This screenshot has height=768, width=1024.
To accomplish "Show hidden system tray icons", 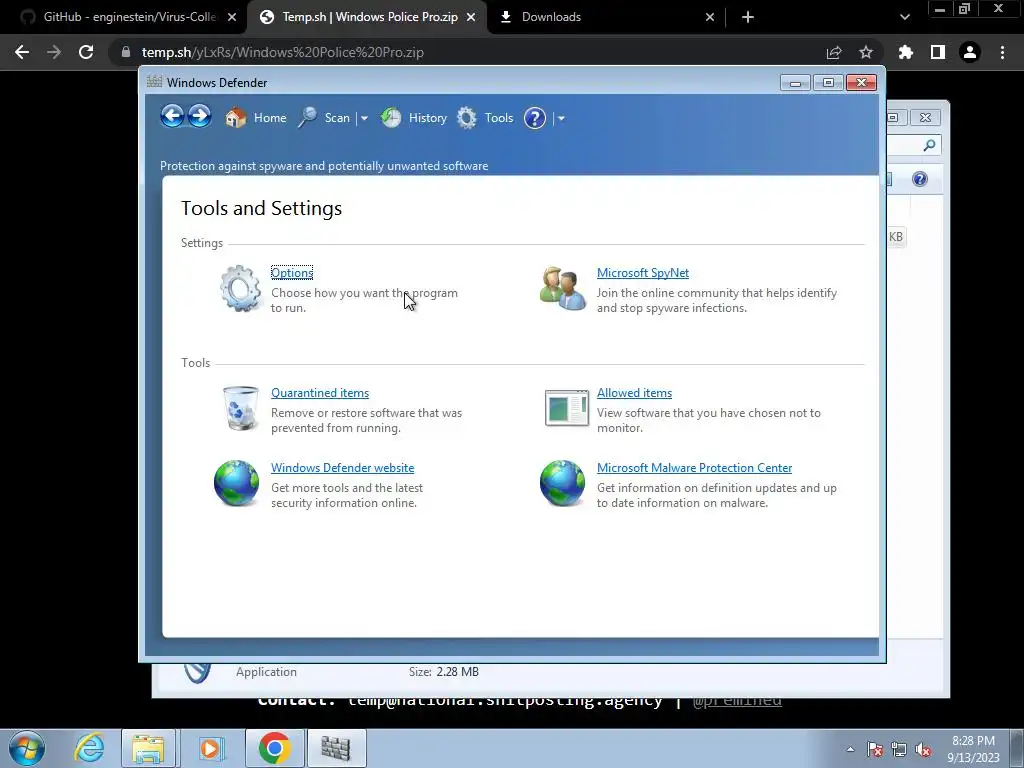I will click(850, 749).
